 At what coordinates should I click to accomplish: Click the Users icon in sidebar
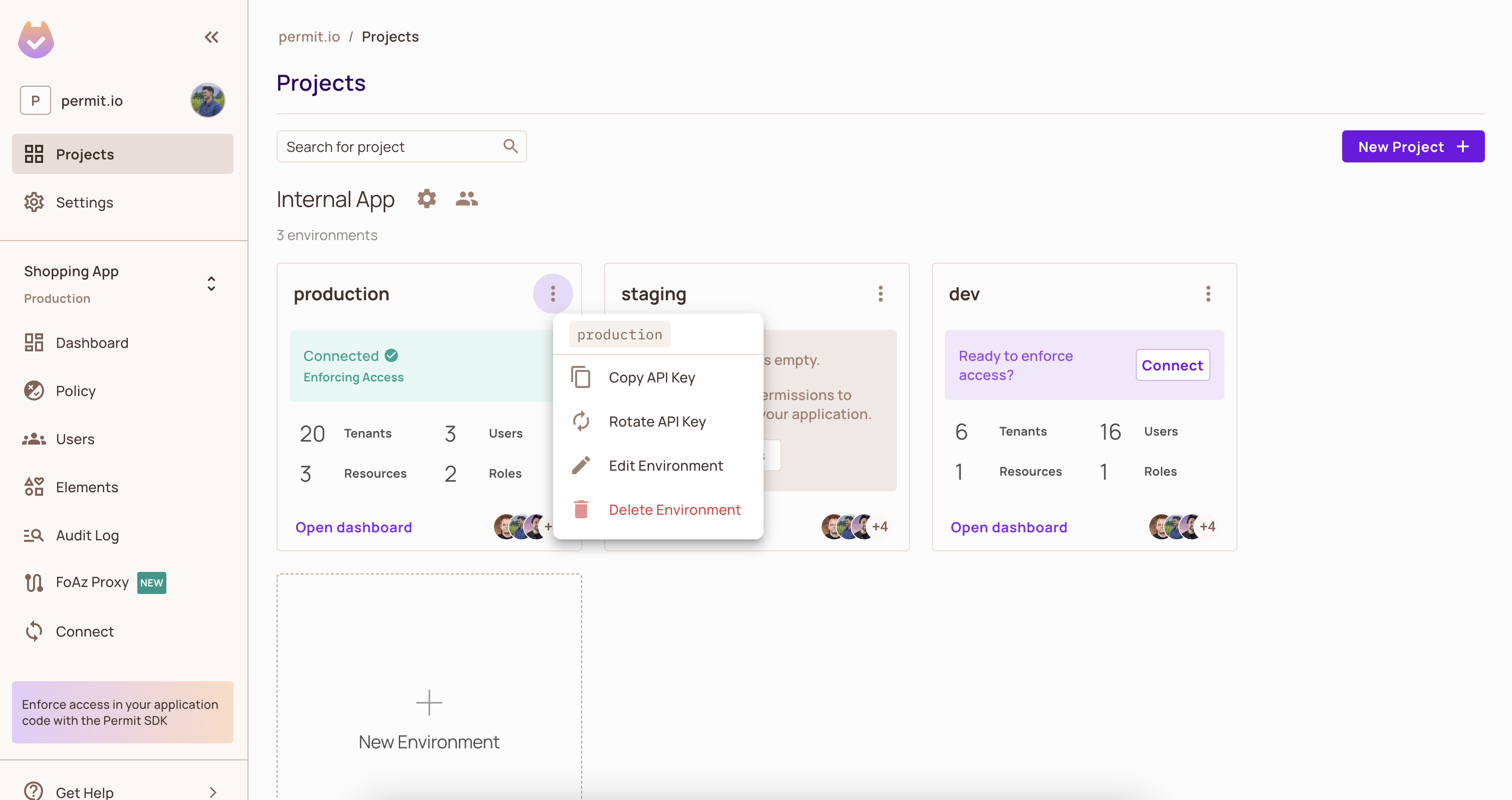pyautogui.click(x=34, y=438)
